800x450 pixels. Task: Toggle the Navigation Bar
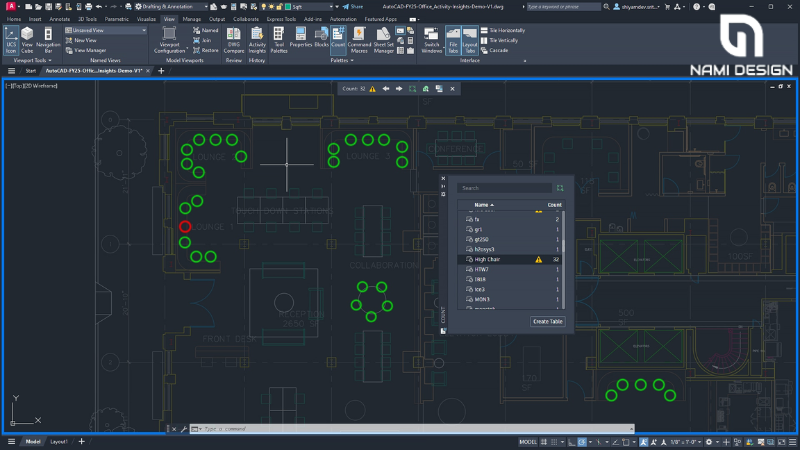coord(48,40)
